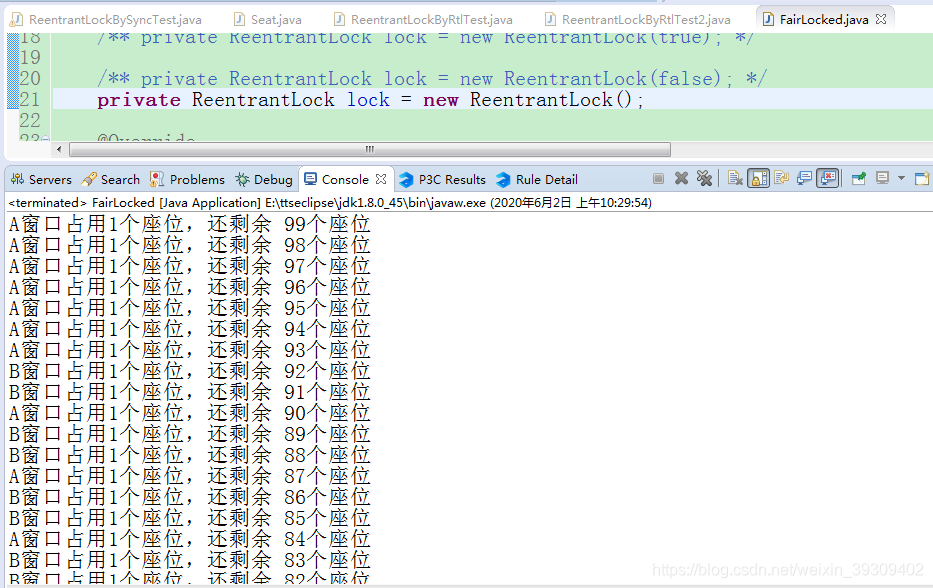Screen dimensions: 933x588
Task: Remove the launch with the single X icon
Action: (681, 179)
